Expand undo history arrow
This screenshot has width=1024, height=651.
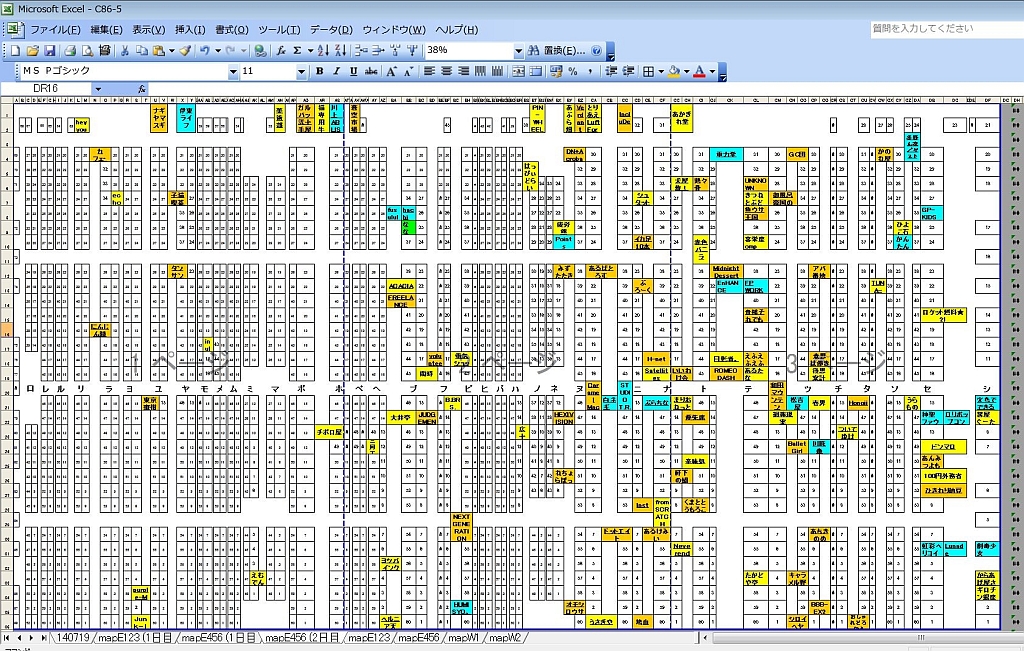pyautogui.click(x=217, y=50)
